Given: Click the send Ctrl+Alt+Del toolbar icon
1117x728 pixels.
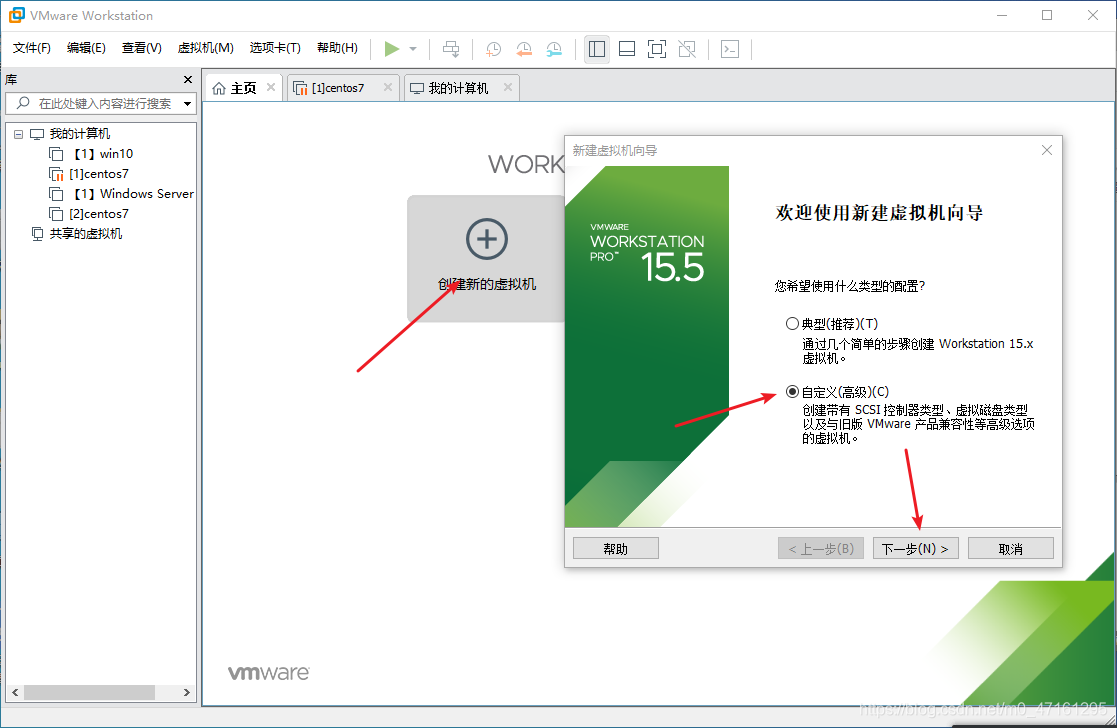Looking at the screenshot, I should click(x=451, y=48).
